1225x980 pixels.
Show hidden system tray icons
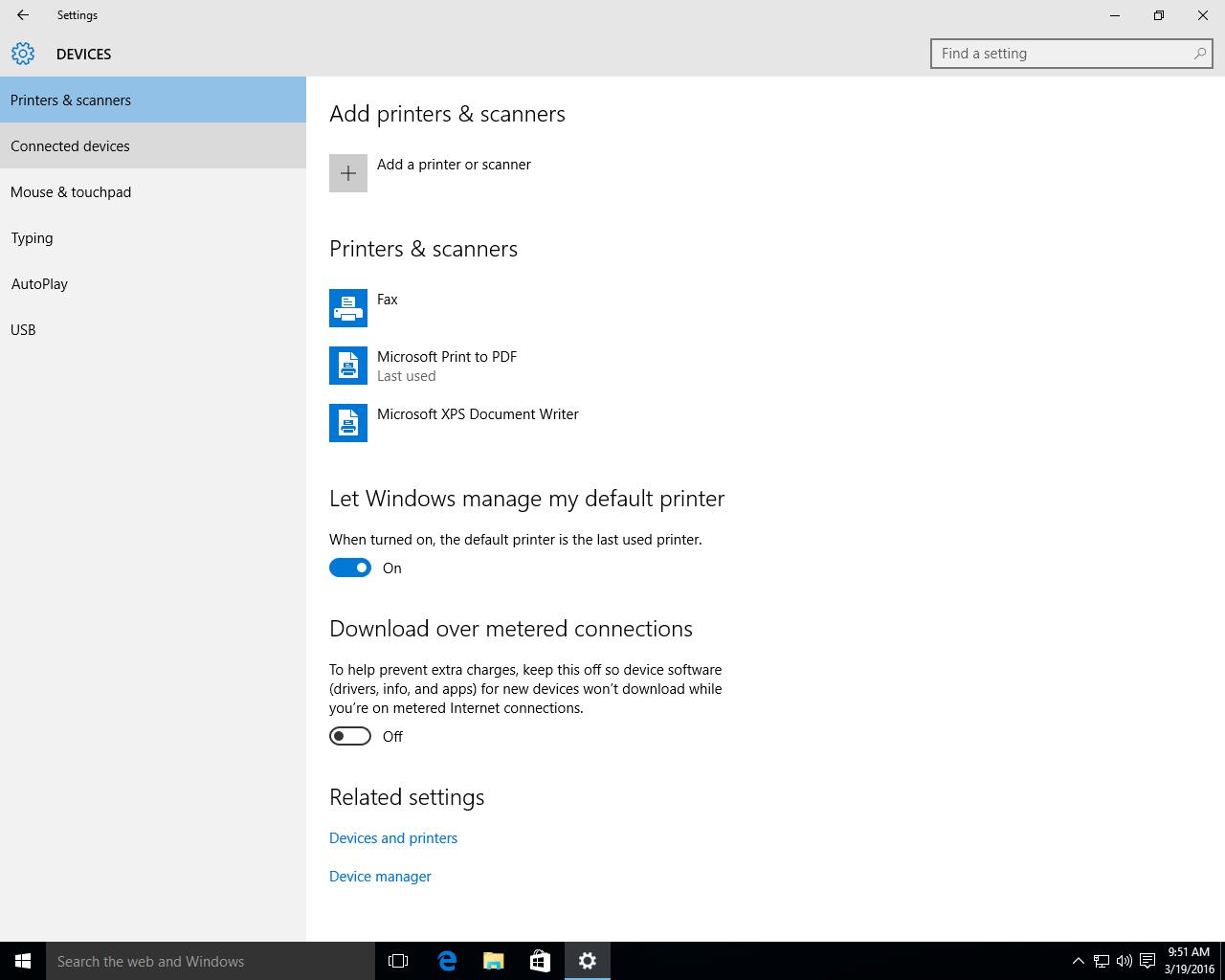pyautogui.click(x=1078, y=961)
